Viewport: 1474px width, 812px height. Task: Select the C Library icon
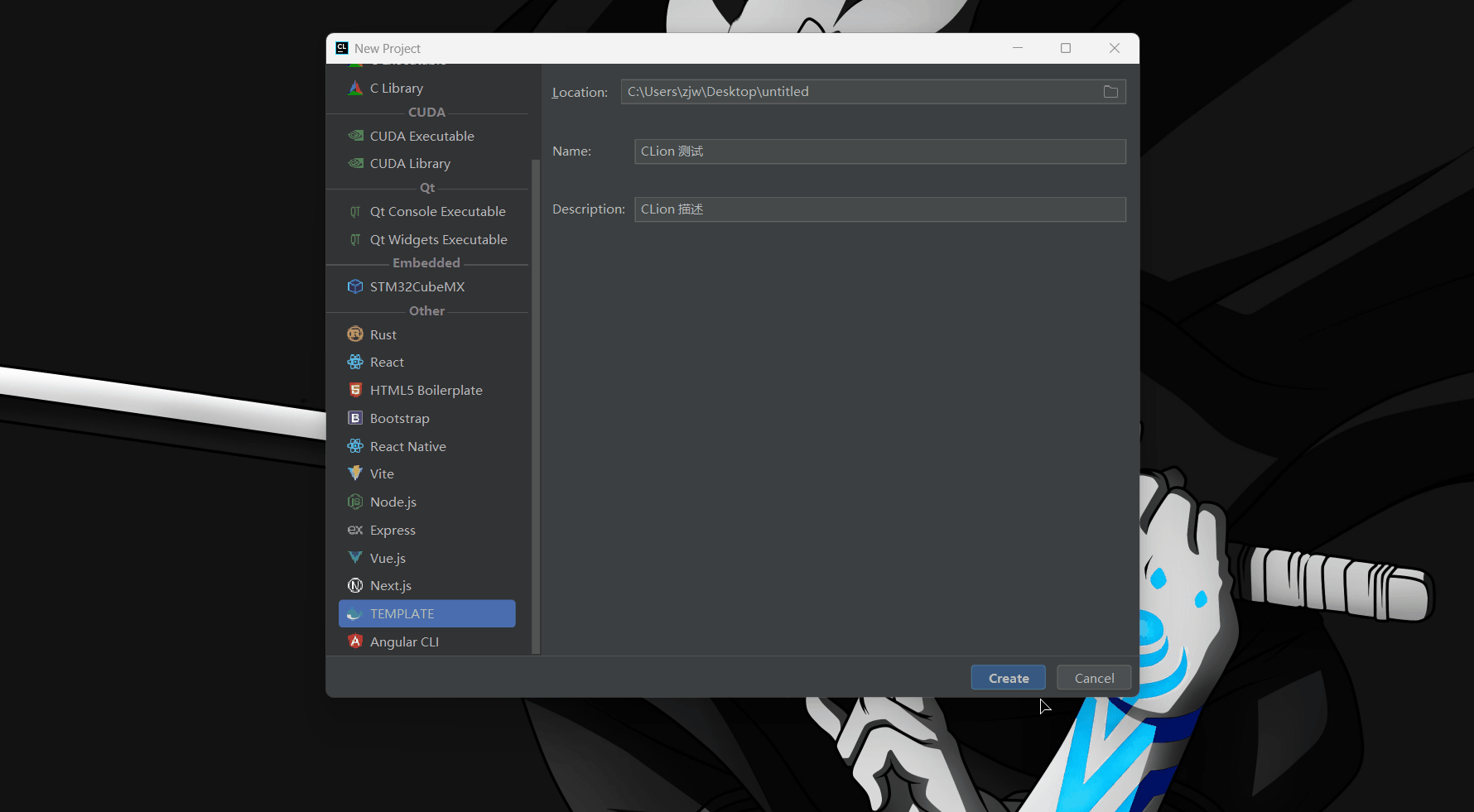(355, 88)
